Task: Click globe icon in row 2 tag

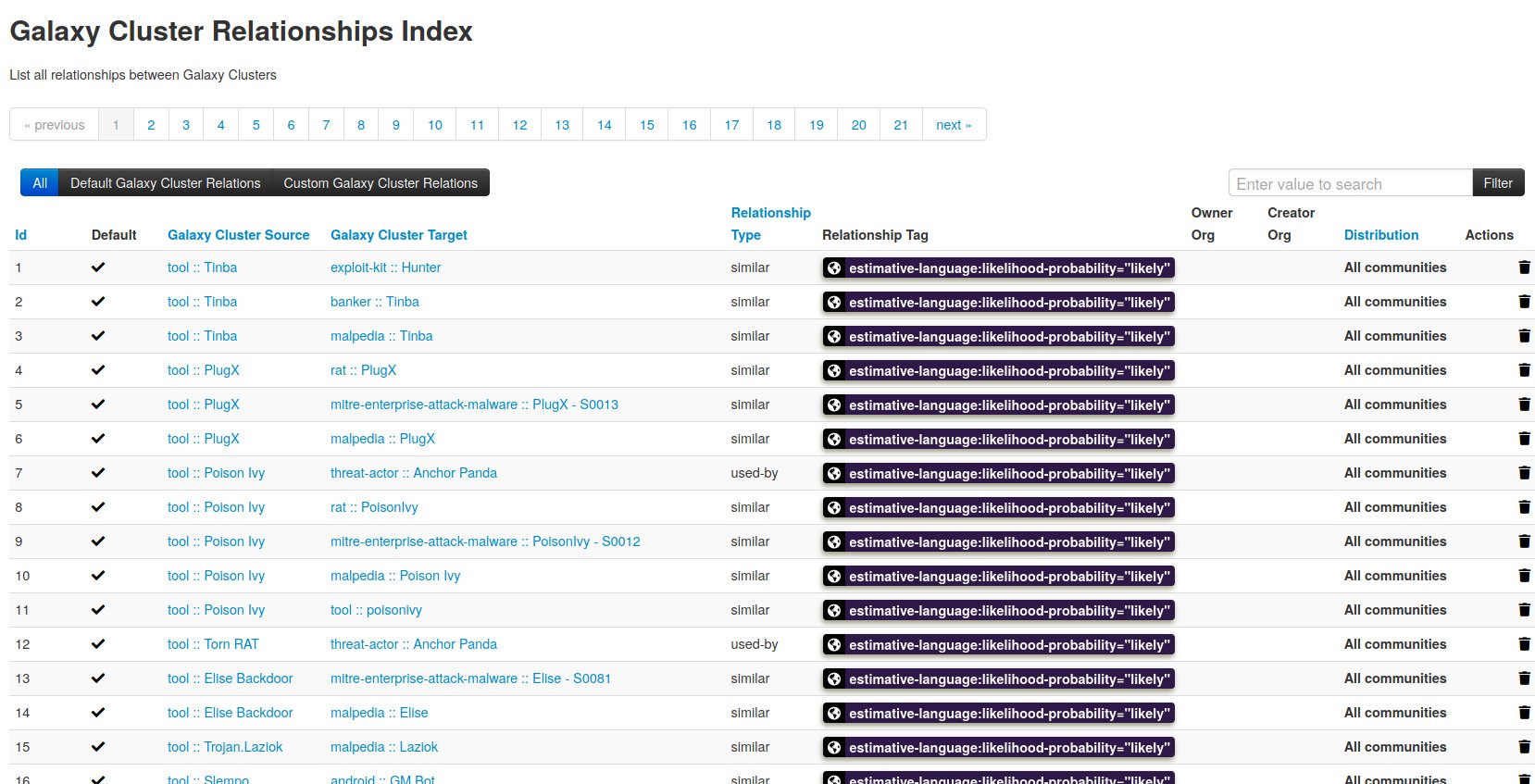Action: point(834,303)
